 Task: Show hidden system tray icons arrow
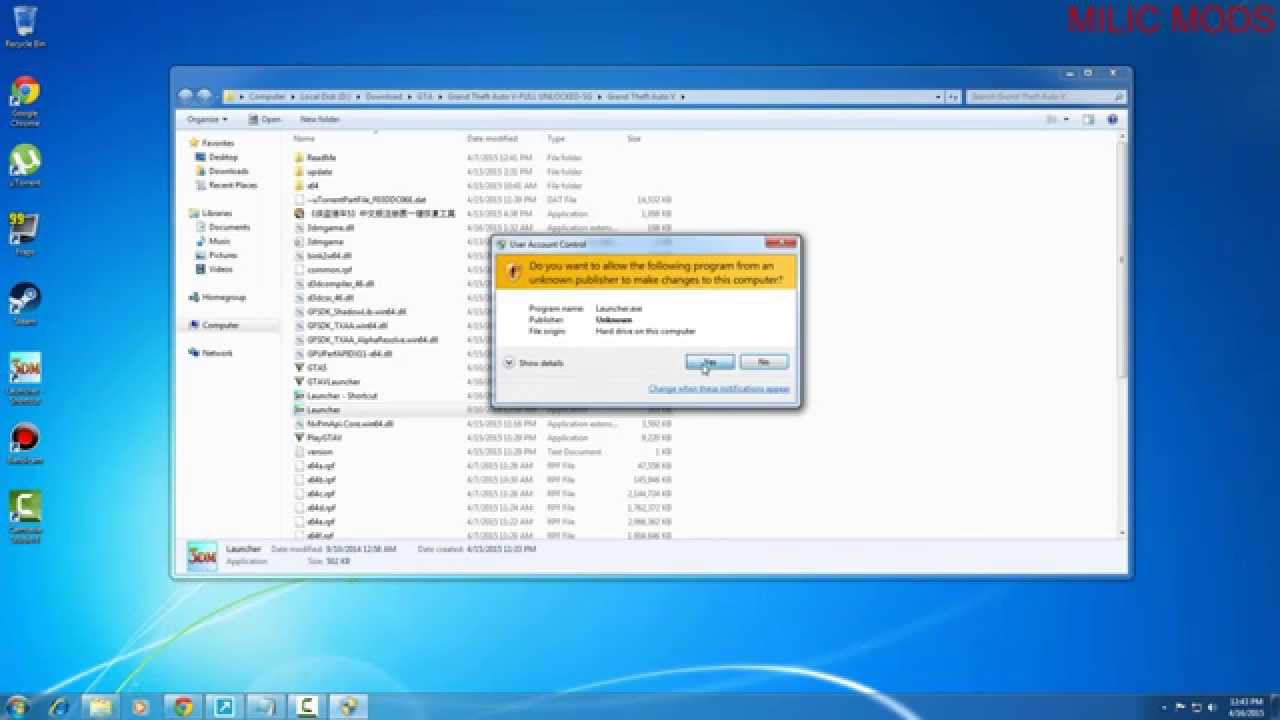pos(1166,707)
